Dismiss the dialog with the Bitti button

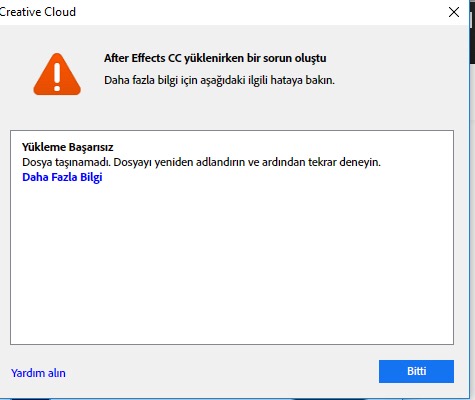[x=416, y=371]
